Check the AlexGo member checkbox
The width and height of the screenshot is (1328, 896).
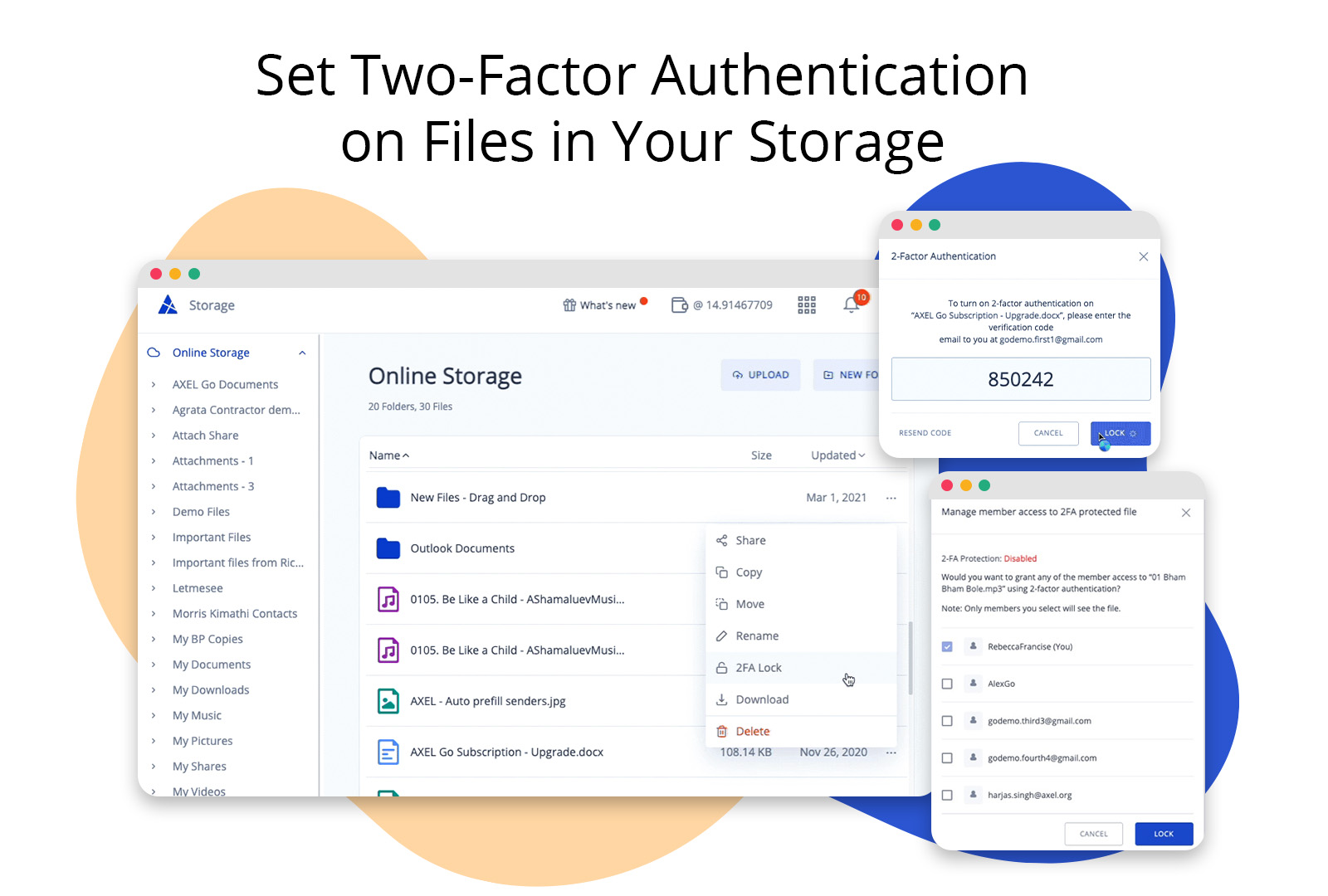coord(947,684)
